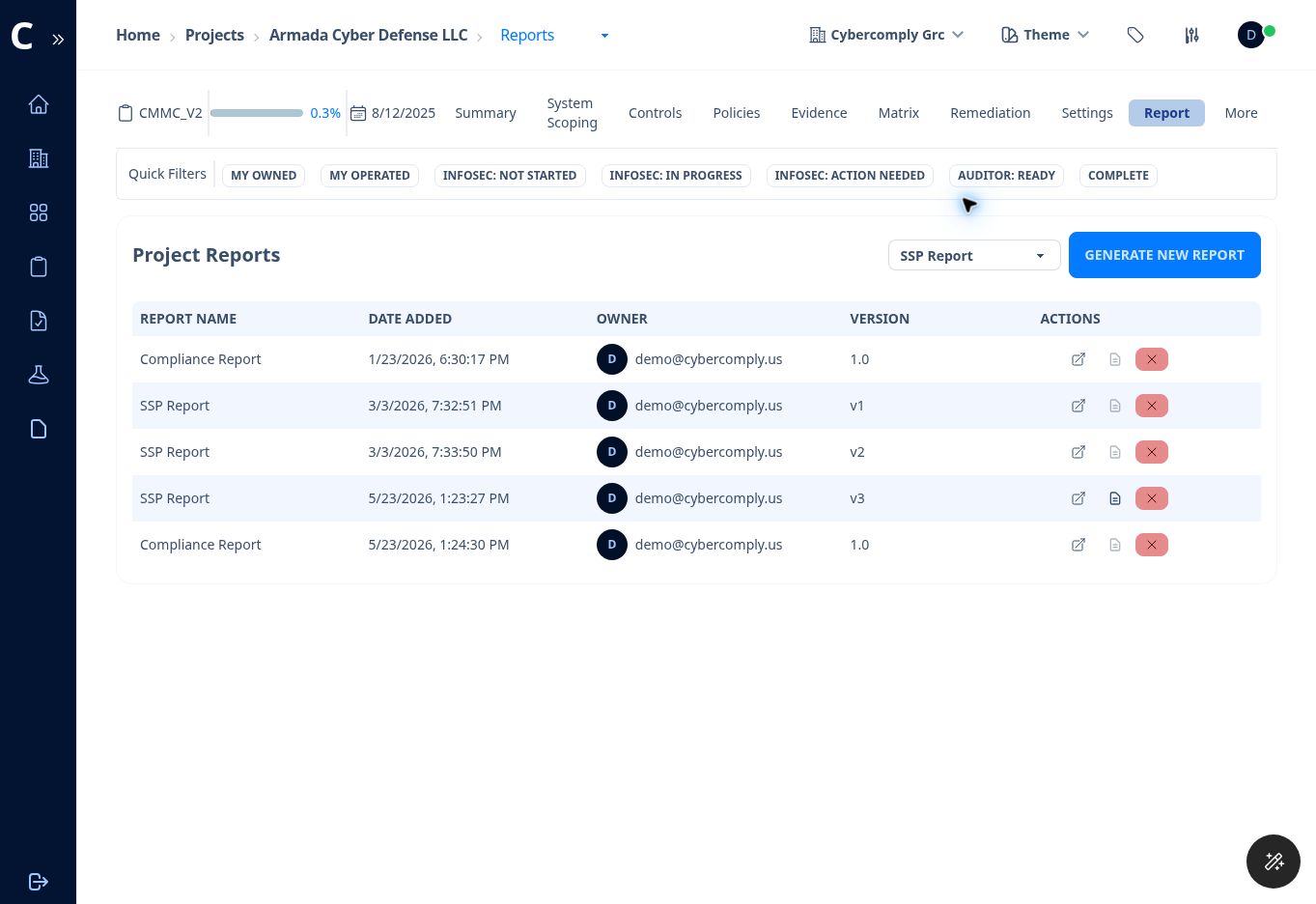Open the 1/23/2026 Compliance Report external link icon

tap(1078, 359)
